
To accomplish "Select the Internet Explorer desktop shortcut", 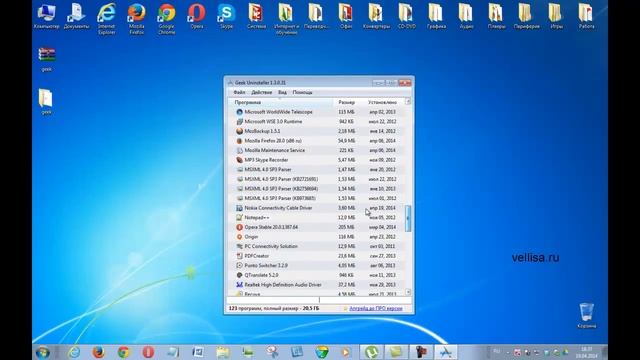I will (107, 19).
